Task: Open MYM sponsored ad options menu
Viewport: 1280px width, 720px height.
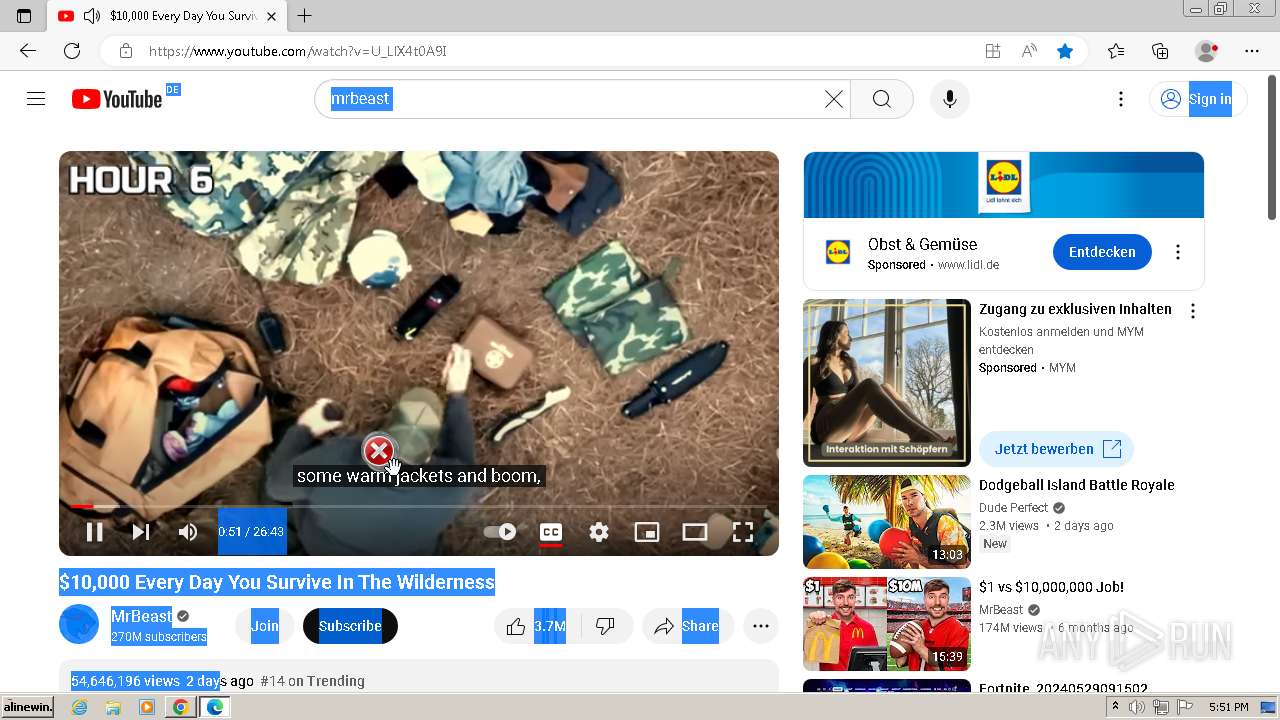Action: coord(1192,311)
